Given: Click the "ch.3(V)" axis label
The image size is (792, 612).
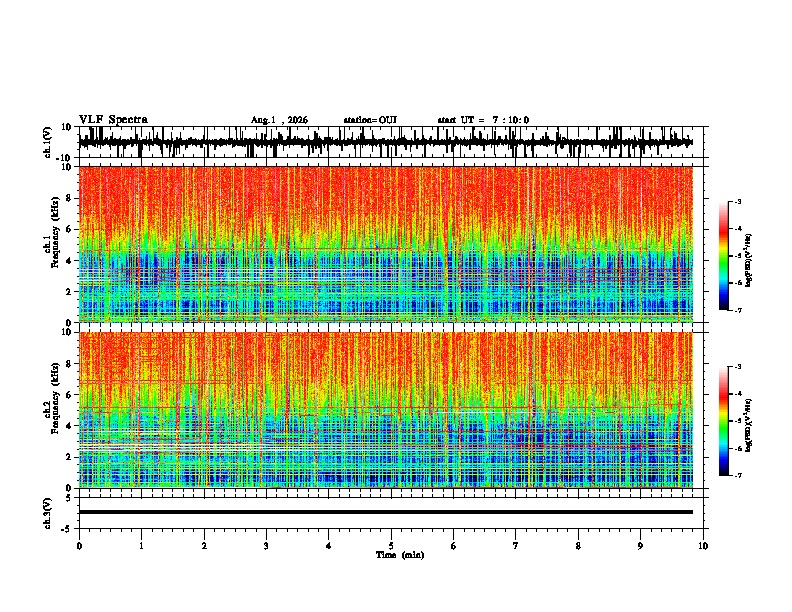Looking at the screenshot, I should (x=48, y=513).
